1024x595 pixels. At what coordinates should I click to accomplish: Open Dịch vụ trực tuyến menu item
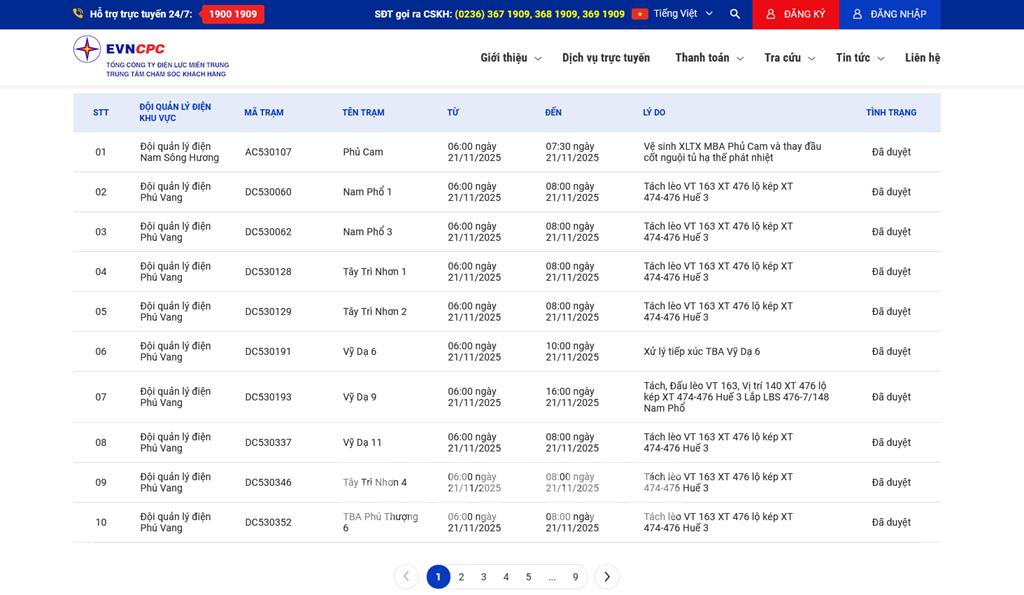(x=606, y=58)
